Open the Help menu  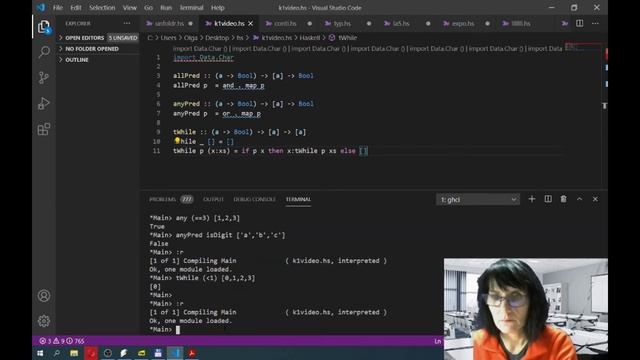(218, 8)
